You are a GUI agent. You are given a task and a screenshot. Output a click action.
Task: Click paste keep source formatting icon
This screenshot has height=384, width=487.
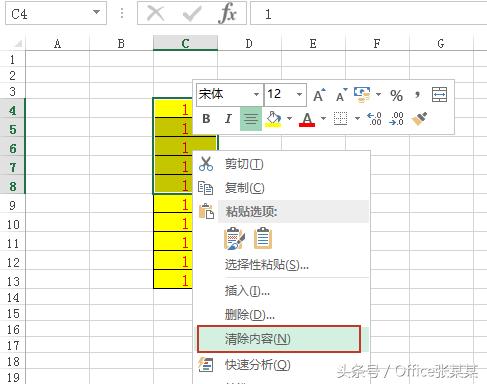(235, 238)
